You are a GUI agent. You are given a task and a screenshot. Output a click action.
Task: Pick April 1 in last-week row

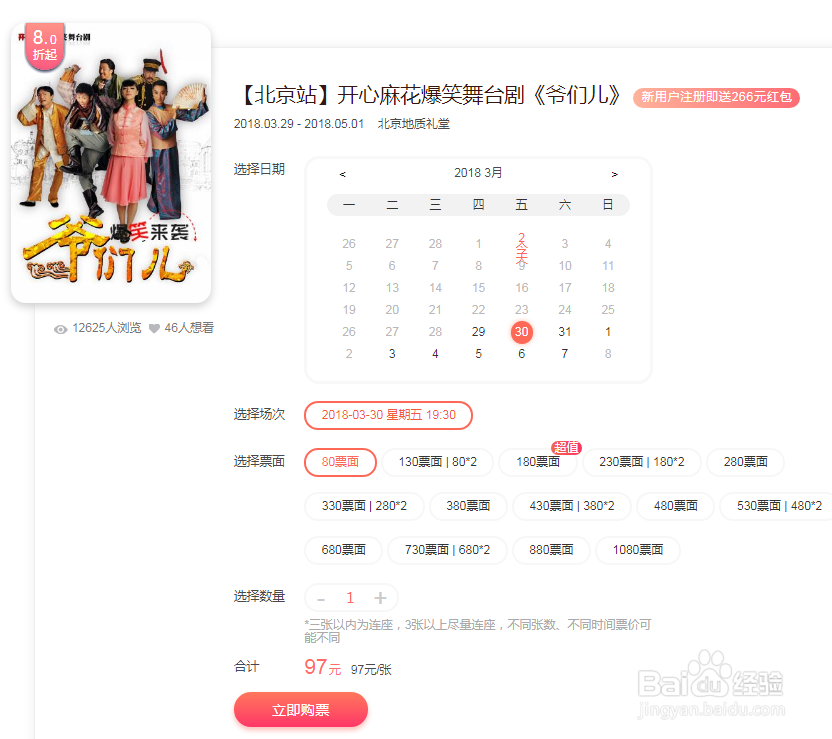pyautogui.click(x=608, y=332)
